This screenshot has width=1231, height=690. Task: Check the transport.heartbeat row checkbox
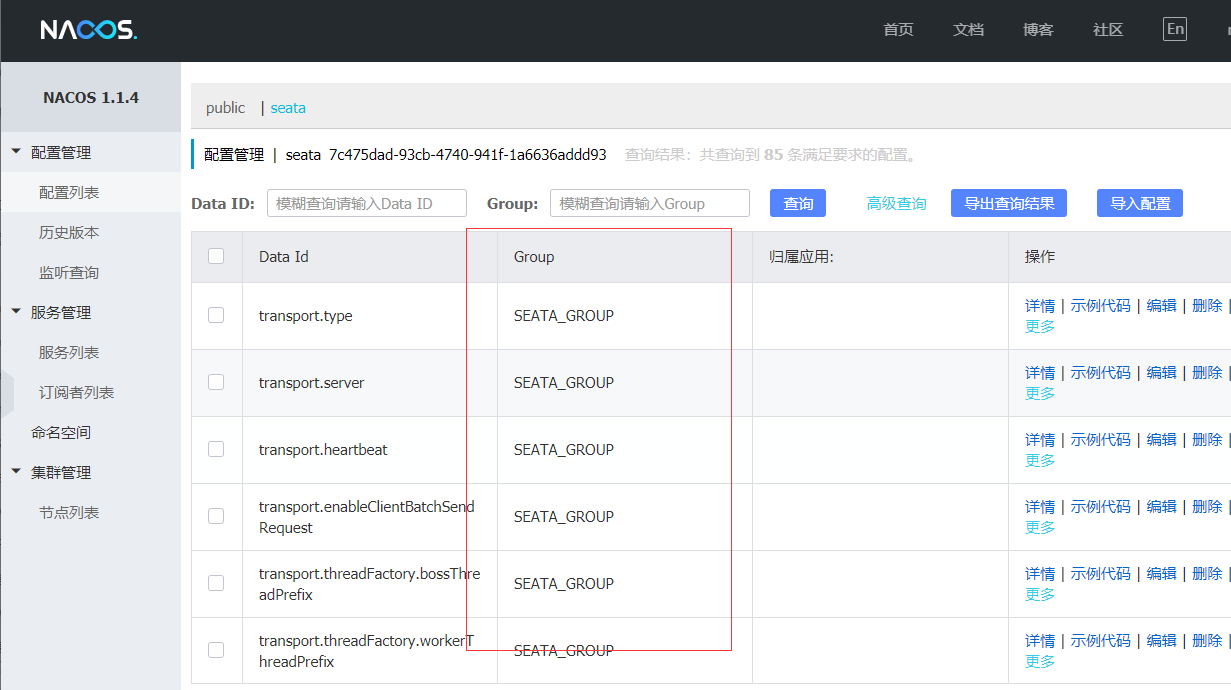click(x=216, y=449)
